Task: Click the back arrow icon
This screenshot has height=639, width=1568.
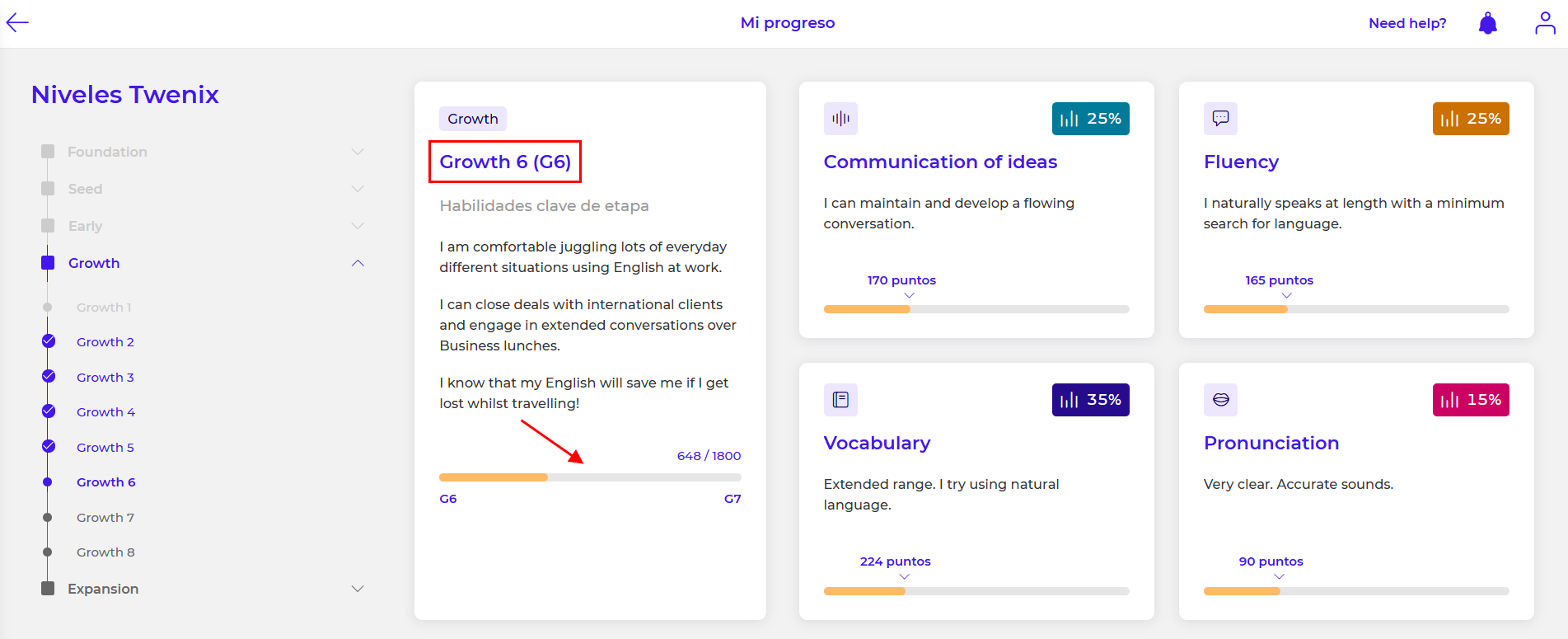Action: coord(17,23)
